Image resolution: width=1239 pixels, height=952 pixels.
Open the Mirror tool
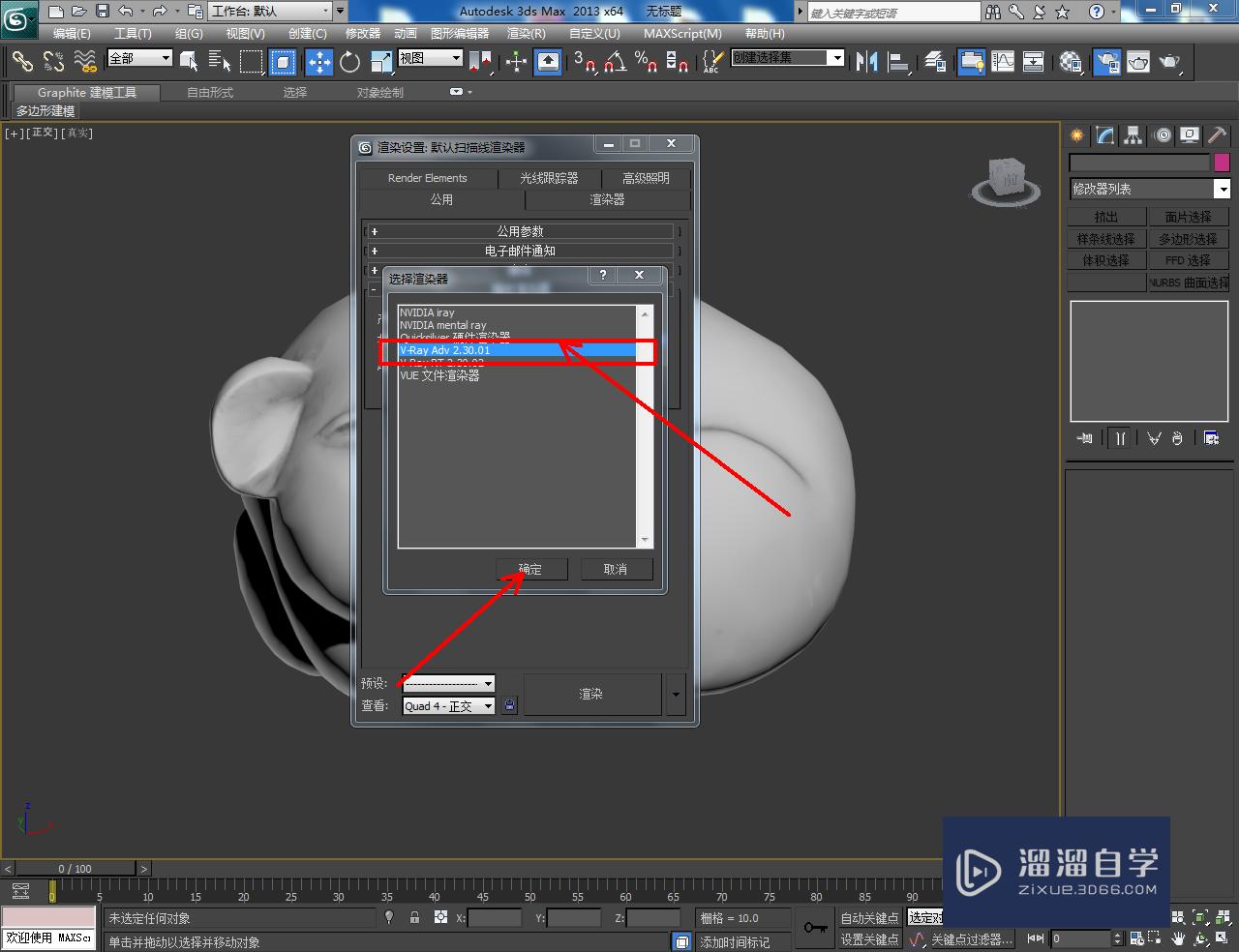[865, 62]
